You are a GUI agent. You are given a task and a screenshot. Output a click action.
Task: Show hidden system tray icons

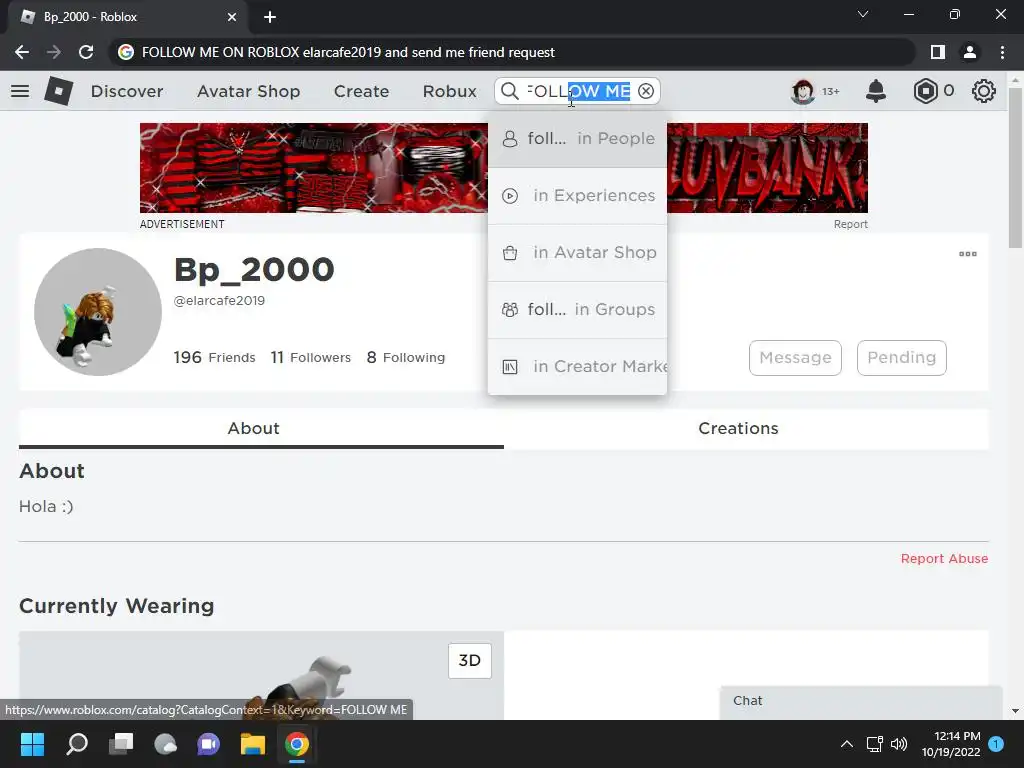[846, 744]
